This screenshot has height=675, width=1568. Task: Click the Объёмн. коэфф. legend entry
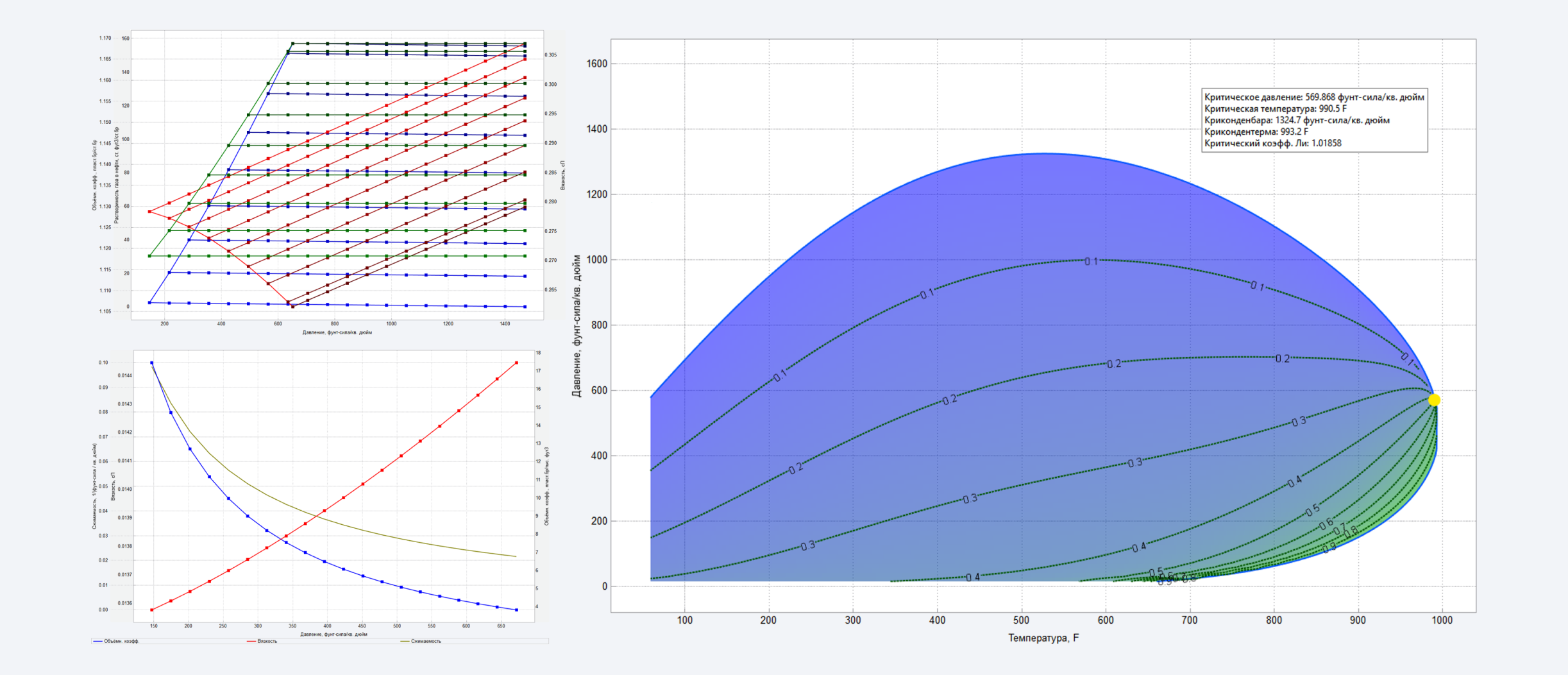click(116, 641)
